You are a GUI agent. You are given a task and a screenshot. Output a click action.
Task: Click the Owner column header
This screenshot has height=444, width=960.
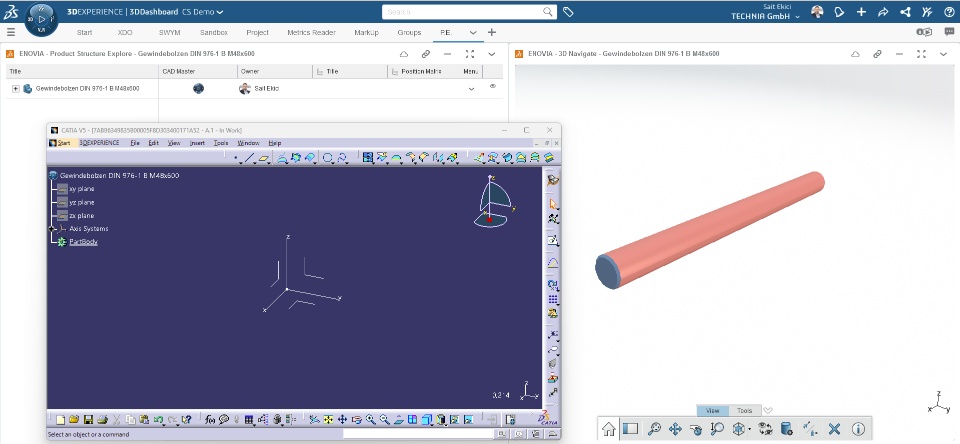[x=275, y=72]
